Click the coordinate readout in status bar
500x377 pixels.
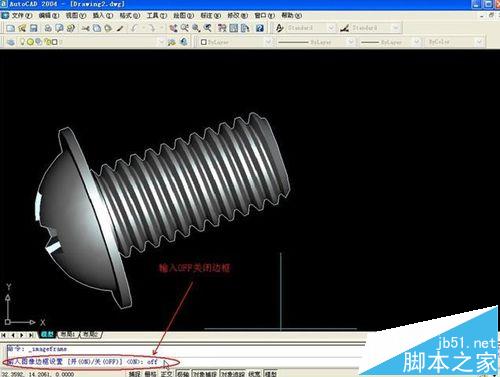(x=38, y=374)
